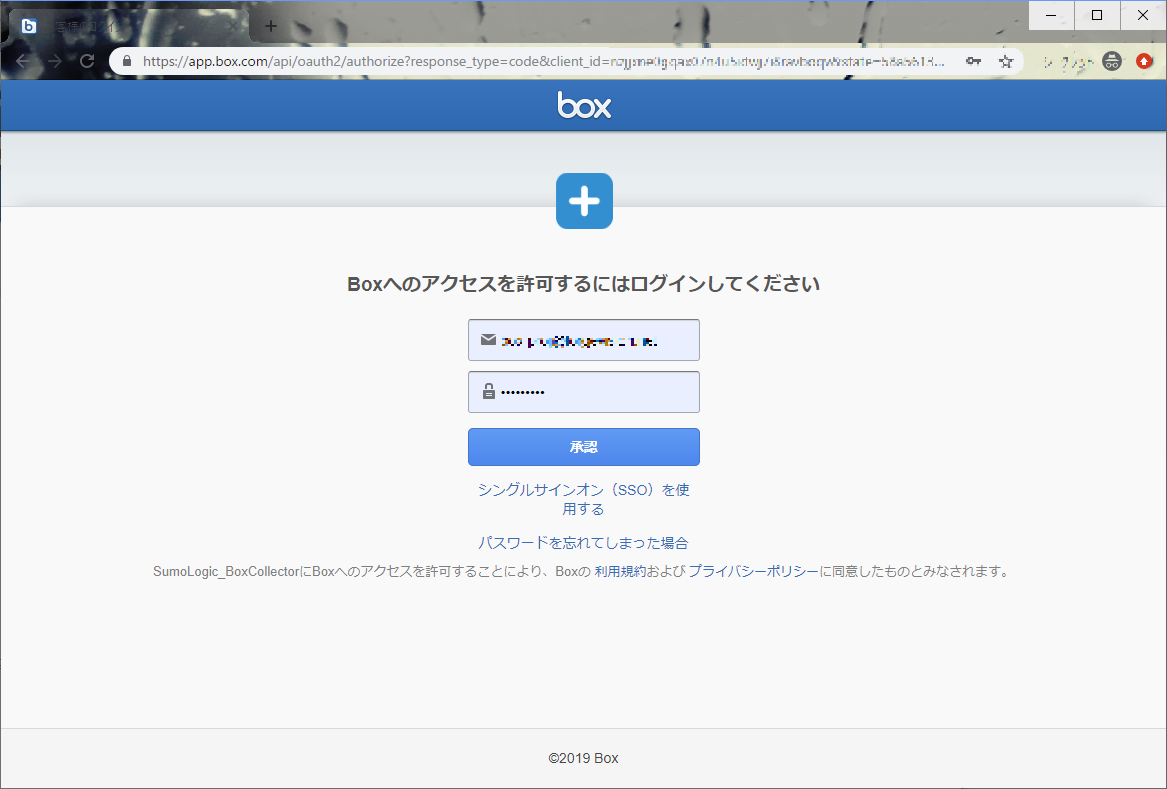Click the 承認 authorize button
This screenshot has height=789, width=1167.
click(584, 447)
